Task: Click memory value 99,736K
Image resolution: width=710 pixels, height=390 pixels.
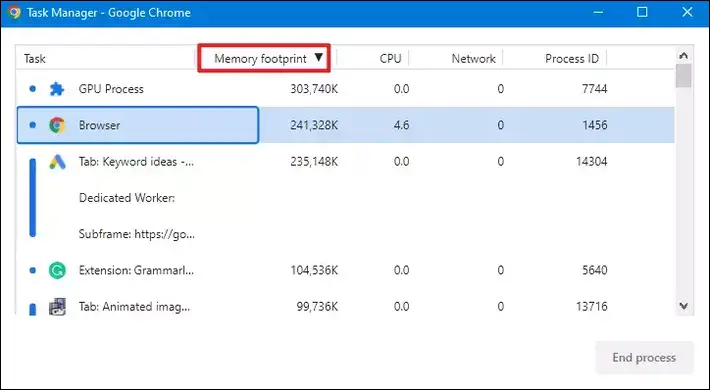Action: [x=317, y=307]
